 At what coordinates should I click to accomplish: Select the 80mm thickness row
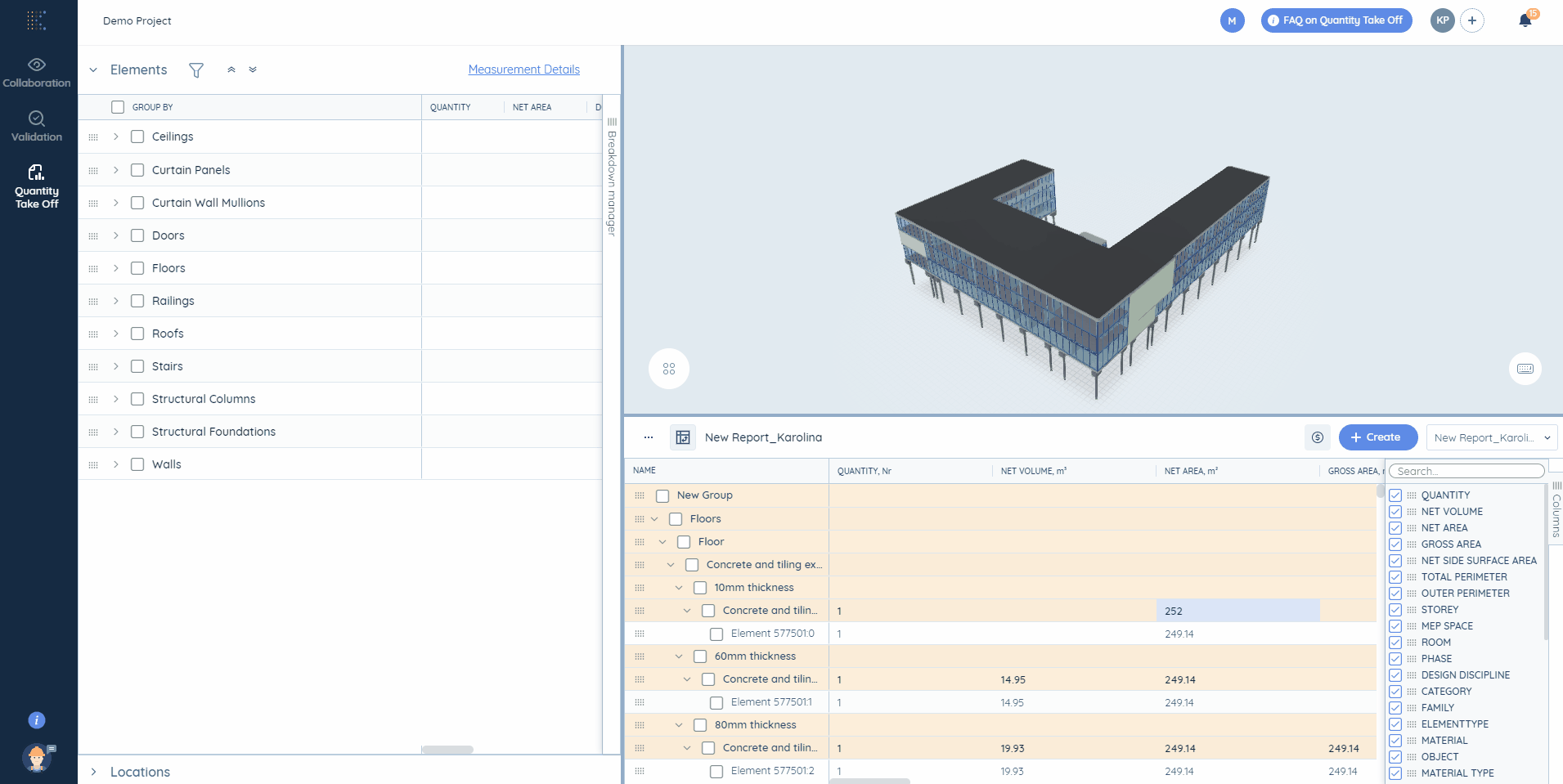click(1000, 725)
